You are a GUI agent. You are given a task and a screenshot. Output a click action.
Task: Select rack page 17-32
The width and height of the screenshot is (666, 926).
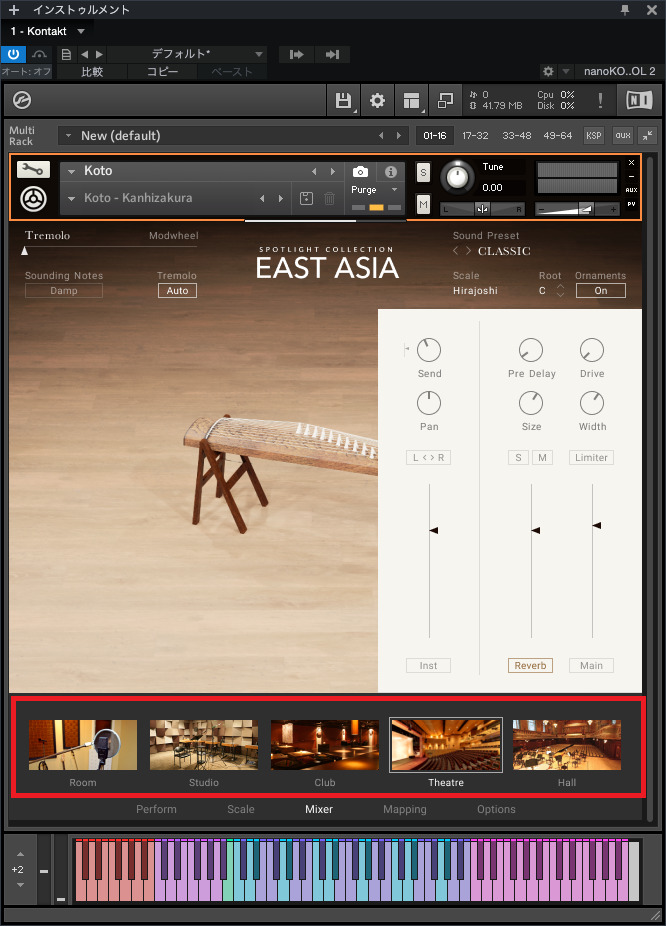[x=475, y=136]
